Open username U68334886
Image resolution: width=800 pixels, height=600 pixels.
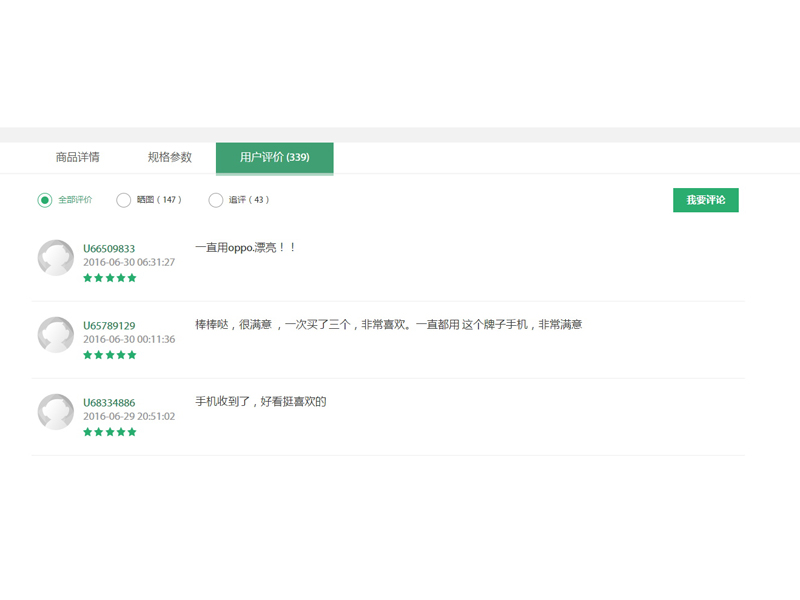coord(109,403)
